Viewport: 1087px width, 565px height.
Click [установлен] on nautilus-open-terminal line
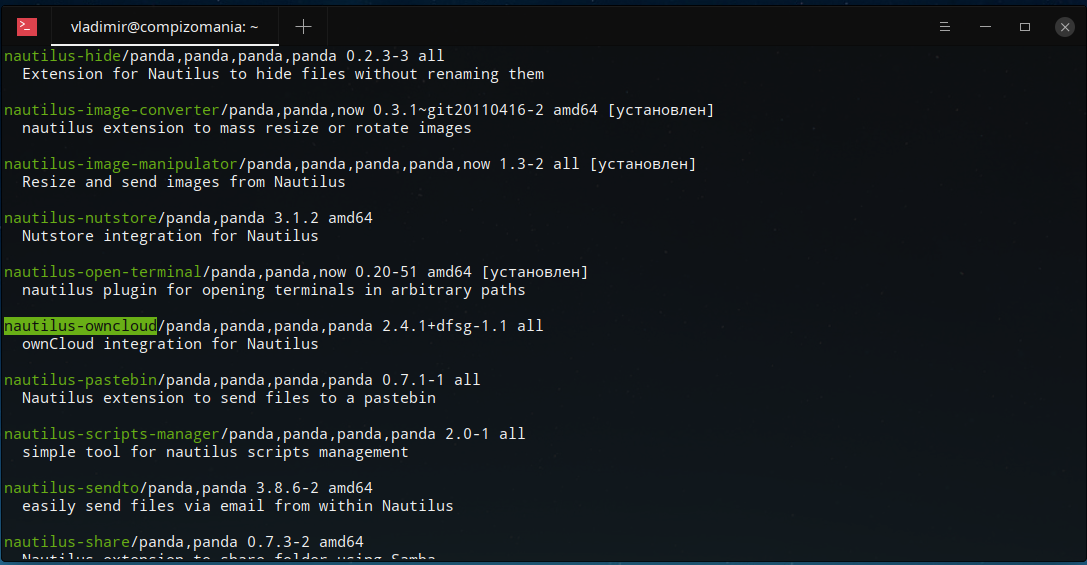[x=534, y=272]
